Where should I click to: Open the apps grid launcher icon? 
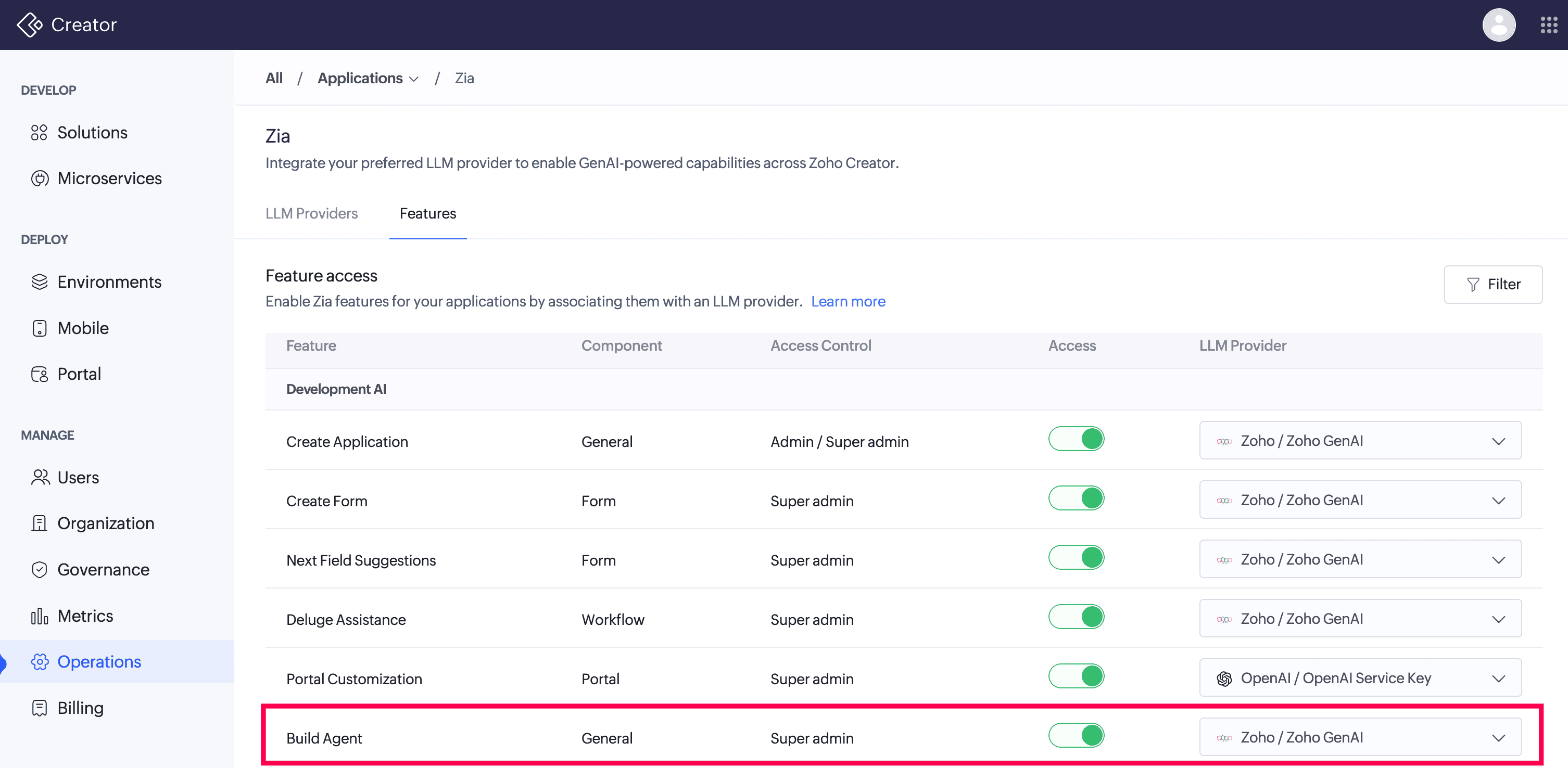[x=1549, y=25]
